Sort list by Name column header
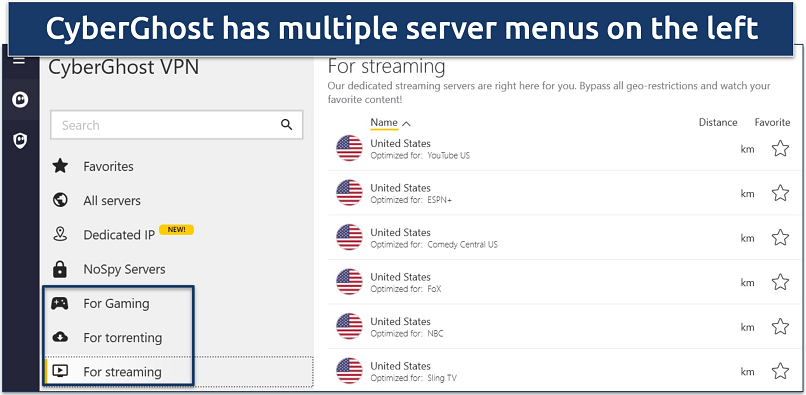 [x=384, y=122]
